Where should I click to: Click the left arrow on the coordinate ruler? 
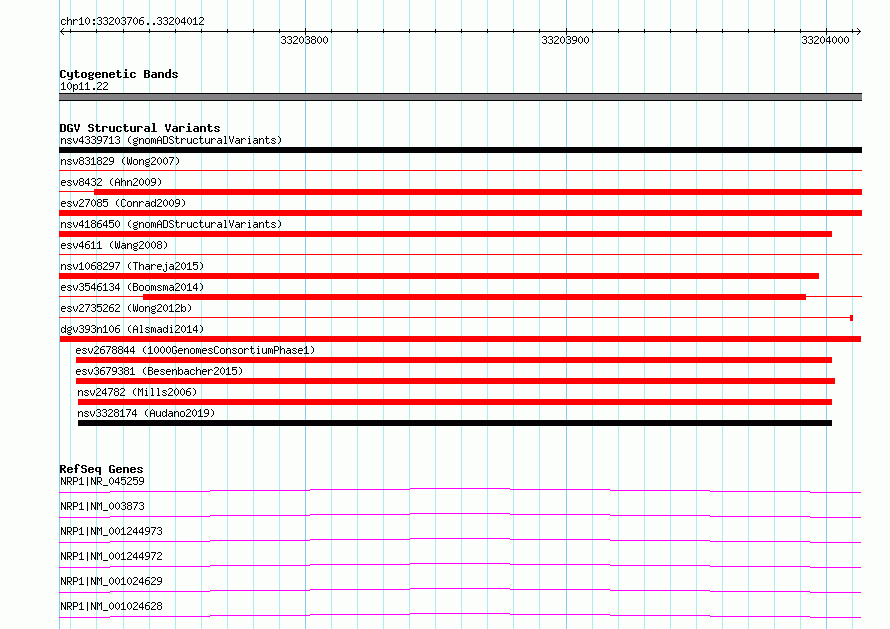(62, 31)
